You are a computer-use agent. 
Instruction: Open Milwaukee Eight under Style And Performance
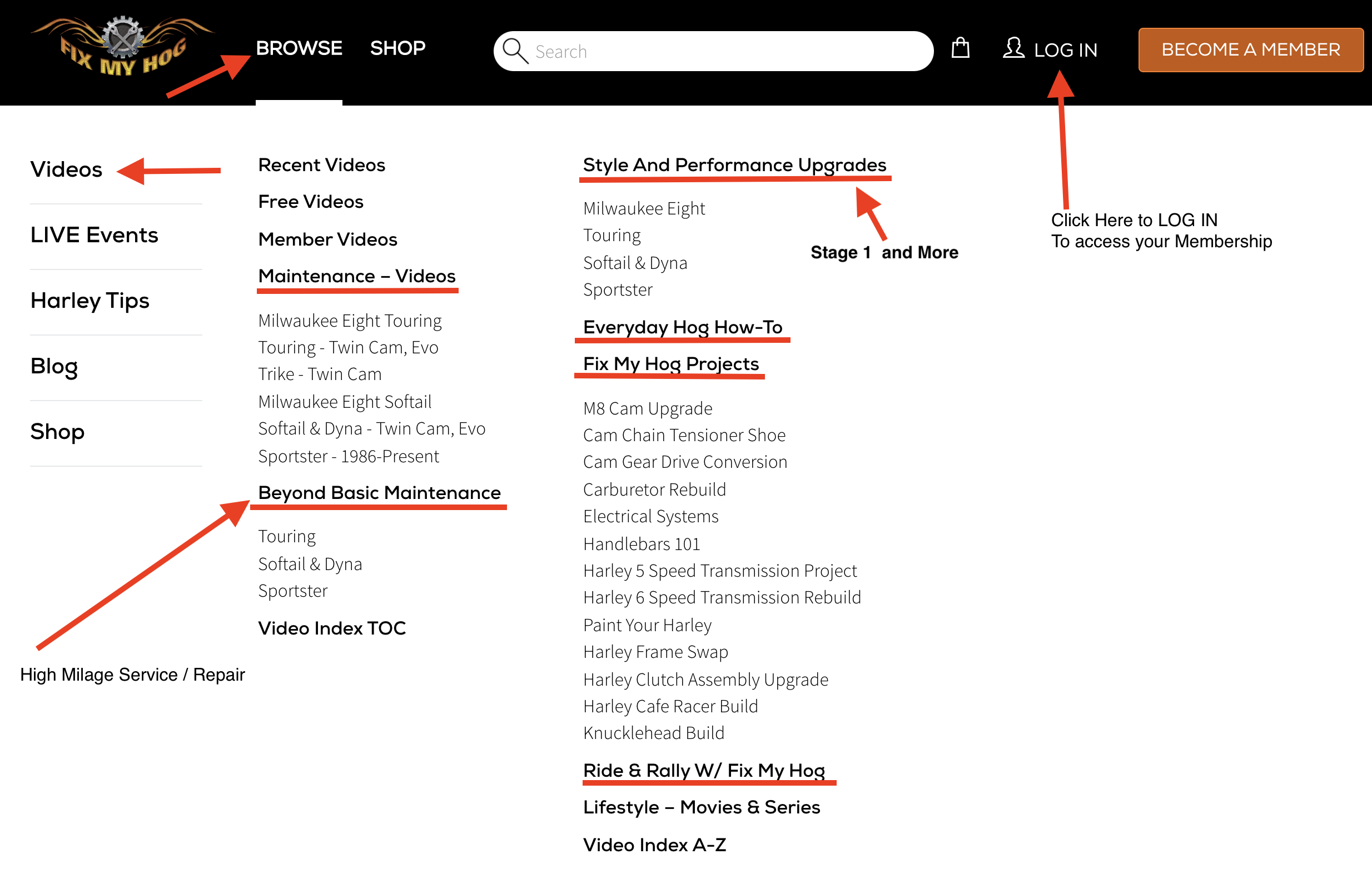coord(644,208)
